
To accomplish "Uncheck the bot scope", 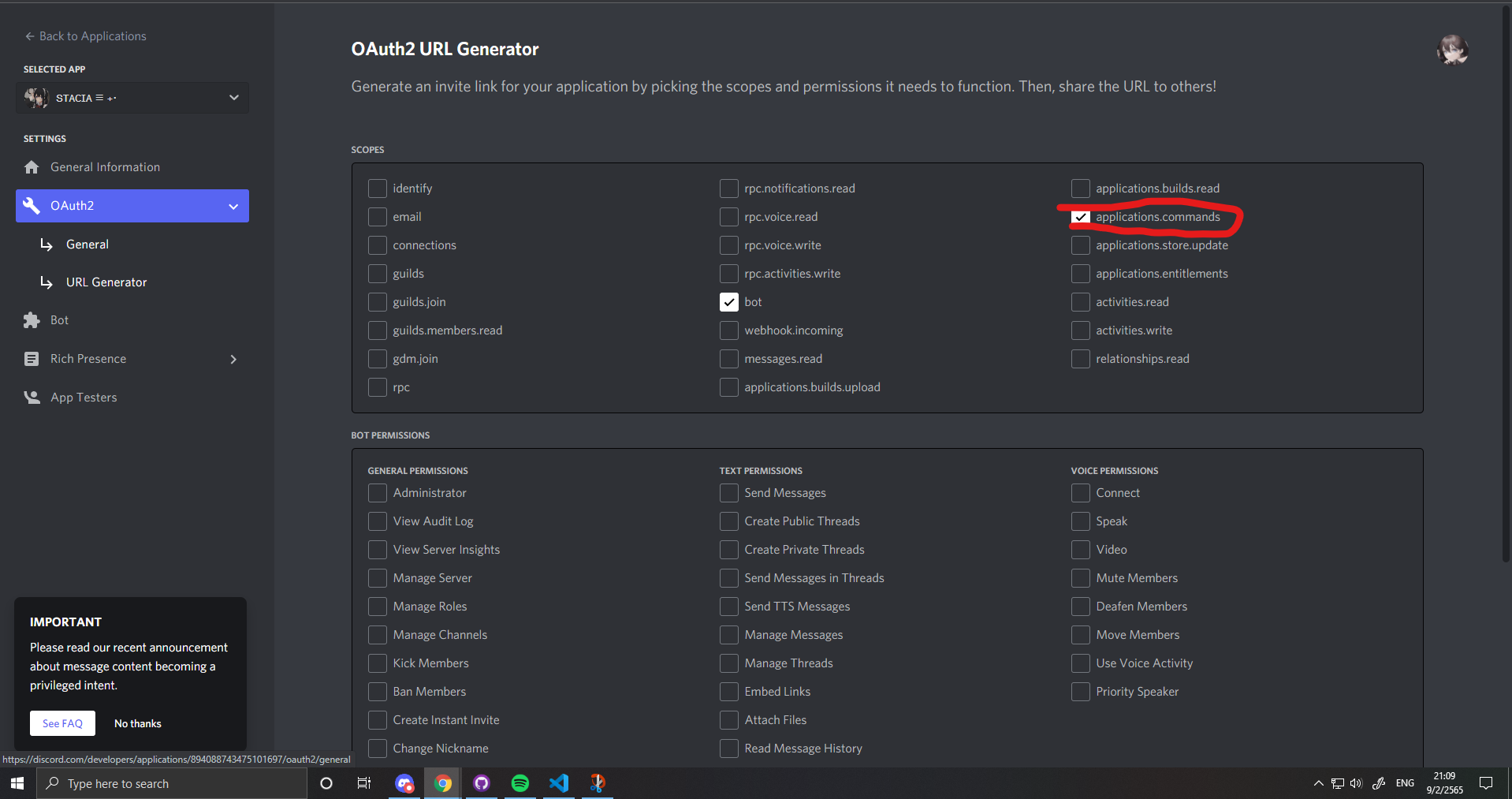I will tap(729, 302).
